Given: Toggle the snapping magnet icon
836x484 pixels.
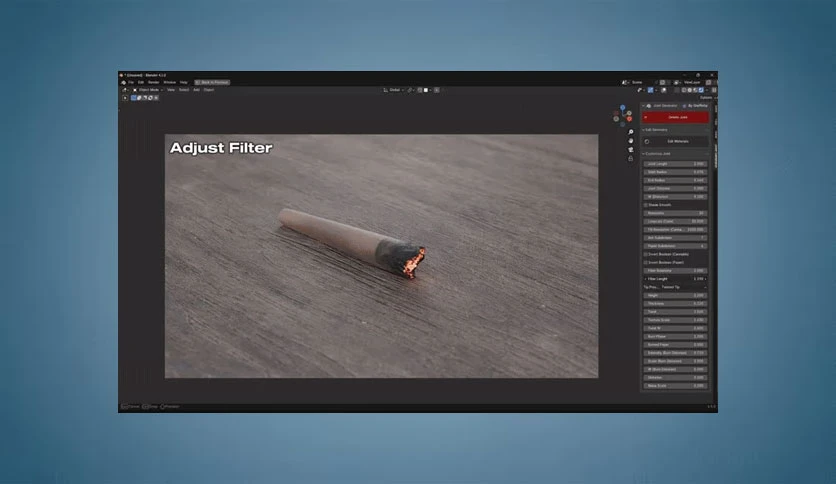Looking at the screenshot, I should coord(420,90).
